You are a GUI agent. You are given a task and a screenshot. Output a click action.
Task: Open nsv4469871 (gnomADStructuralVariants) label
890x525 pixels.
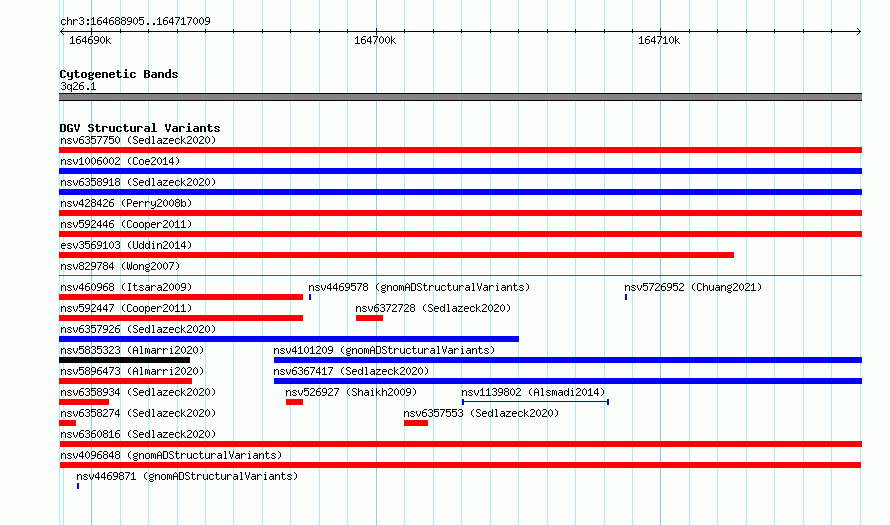click(187, 476)
